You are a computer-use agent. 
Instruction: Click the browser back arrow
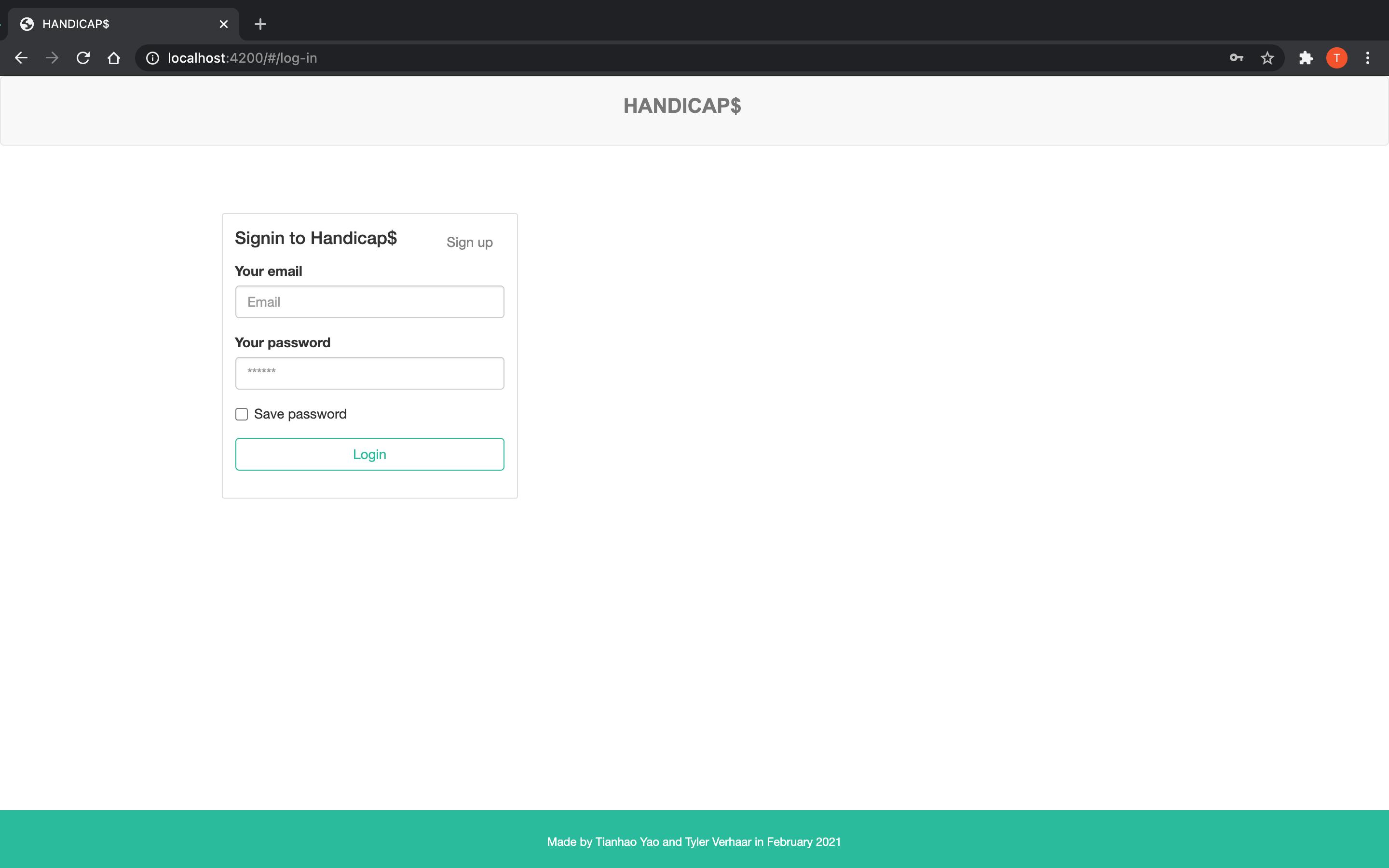21,58
